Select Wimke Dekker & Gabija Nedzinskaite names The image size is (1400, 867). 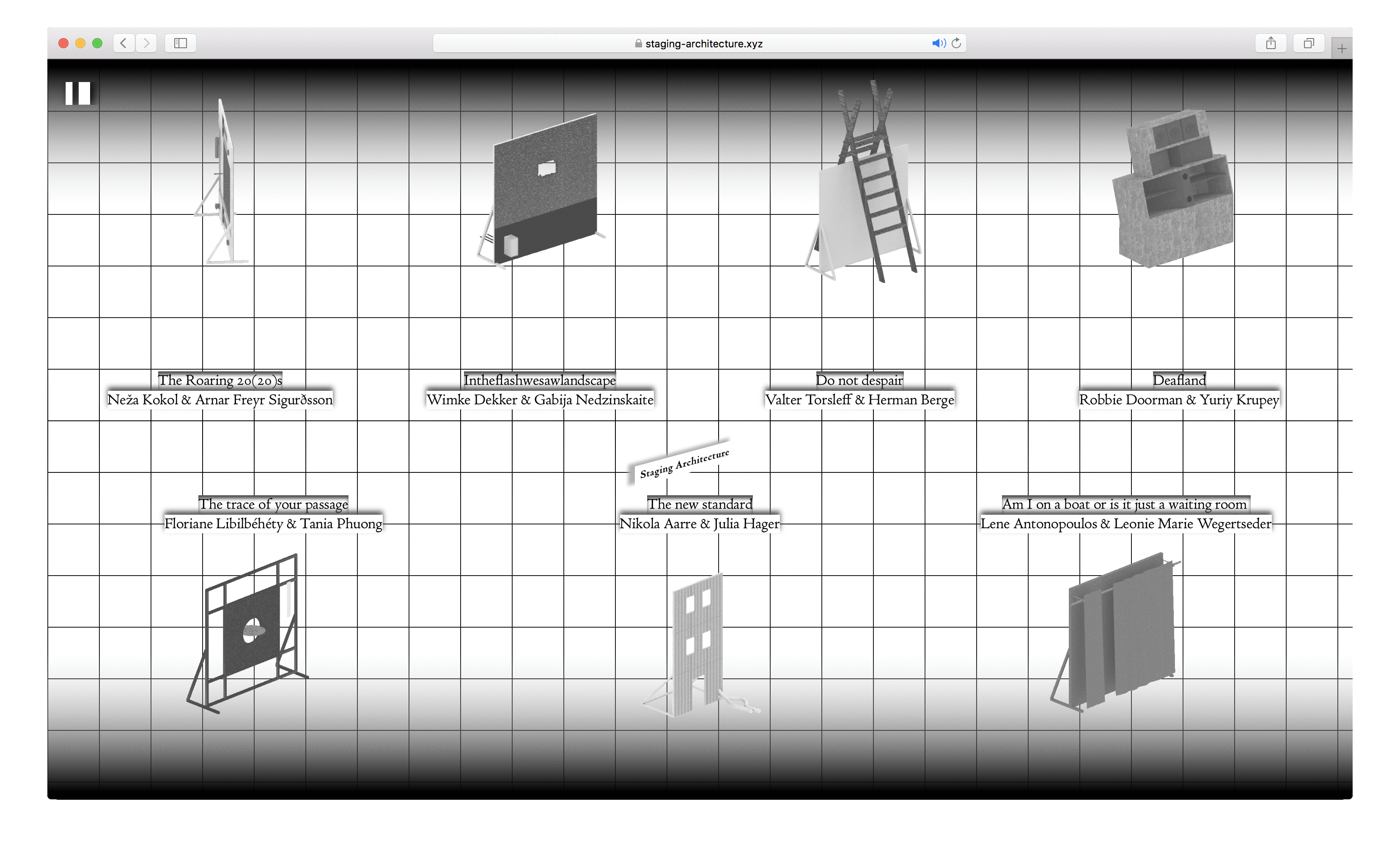[539, 400]
